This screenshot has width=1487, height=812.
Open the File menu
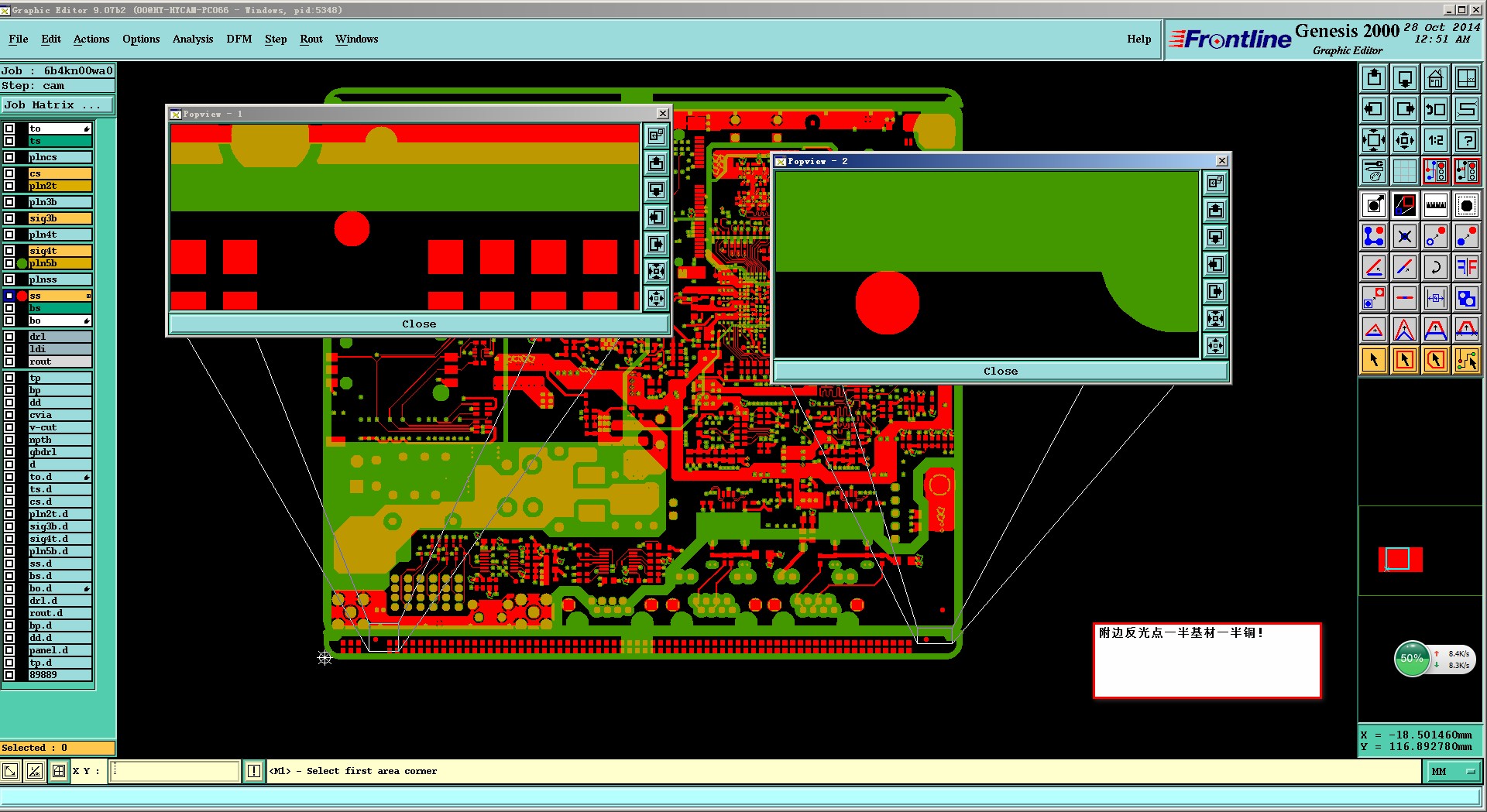coord(19,39)
